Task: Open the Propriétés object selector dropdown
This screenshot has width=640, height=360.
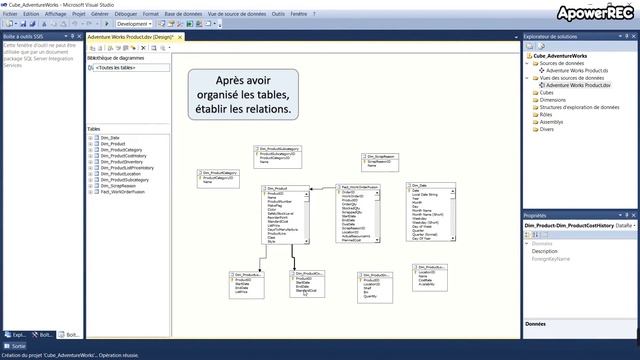Action: (634, 225)
